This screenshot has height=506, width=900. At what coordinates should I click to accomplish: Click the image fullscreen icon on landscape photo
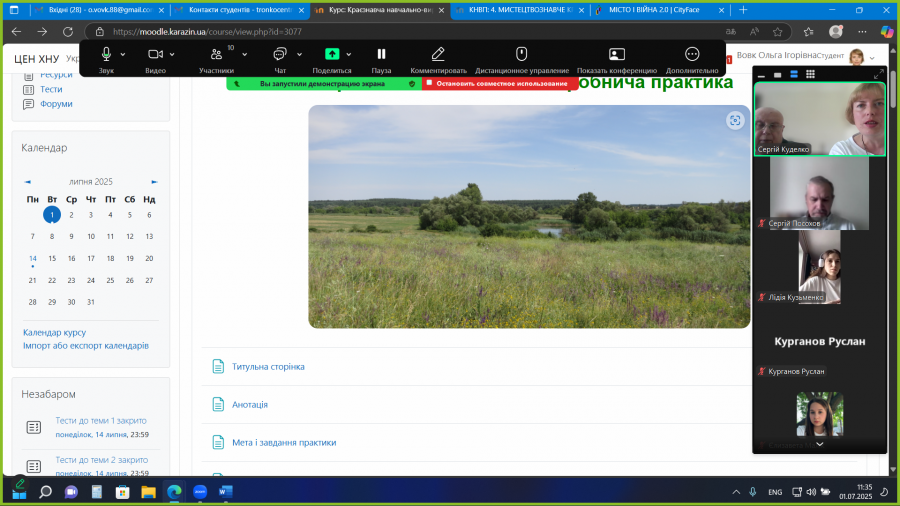point(735,120)
